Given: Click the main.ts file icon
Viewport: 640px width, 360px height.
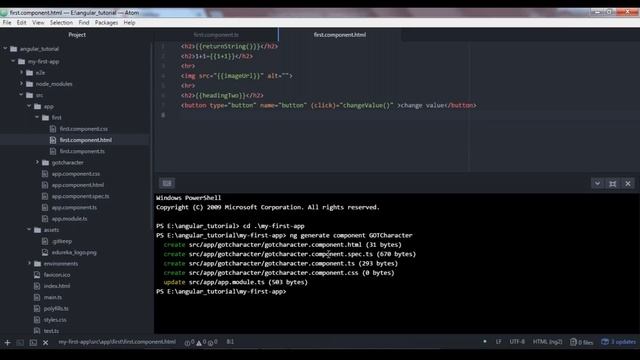Looking at the screenshot, I should pos(37,297).
